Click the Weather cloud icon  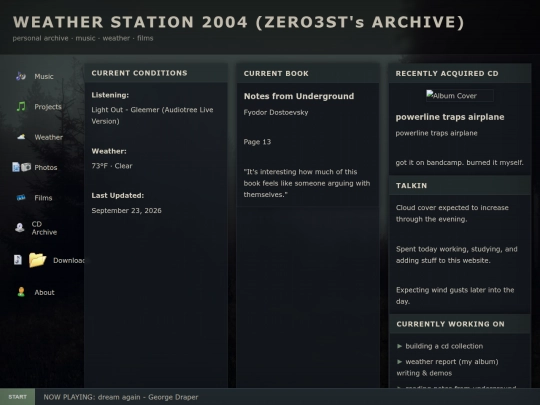(x=21, y=137)
